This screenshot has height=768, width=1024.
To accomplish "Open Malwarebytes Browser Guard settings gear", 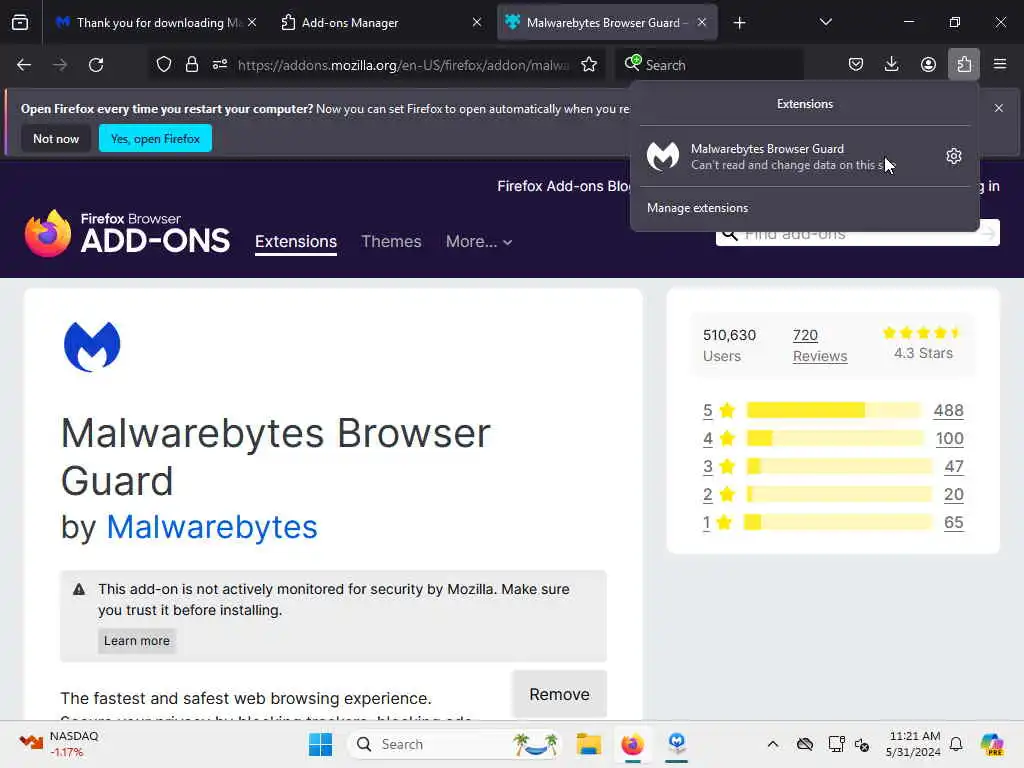I will (953, 156).
